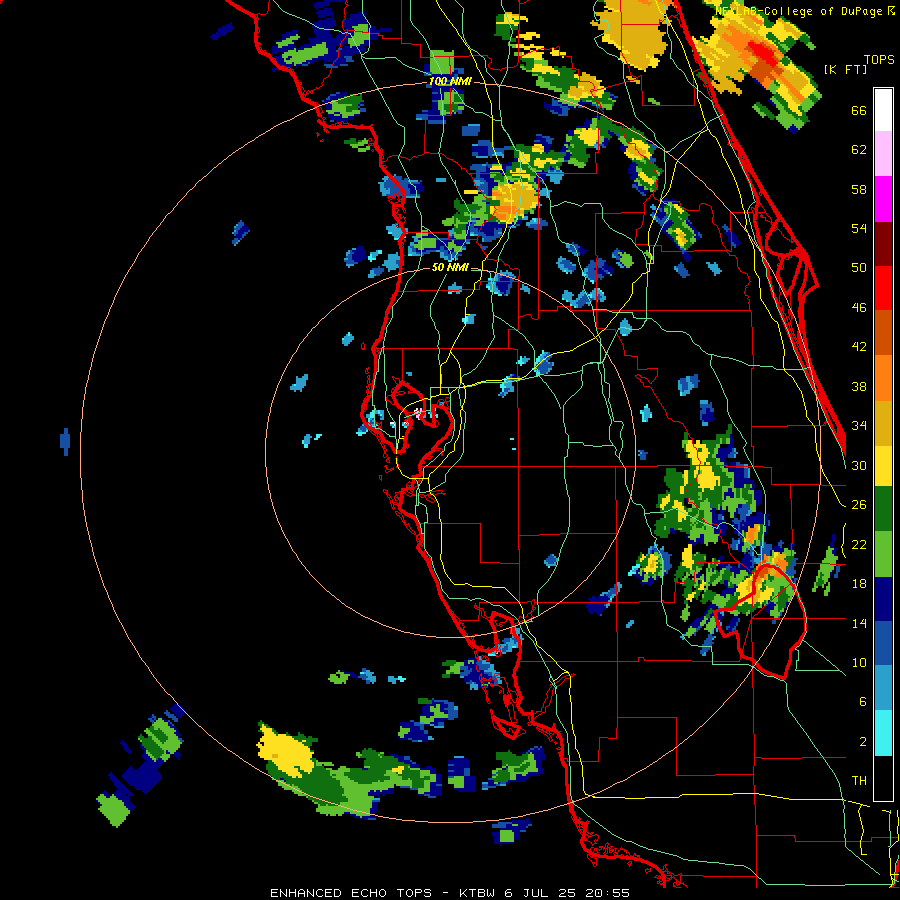900x900 pixels.
Task: Click the "TOPS" legend heading
Action: tap(879, 60)
